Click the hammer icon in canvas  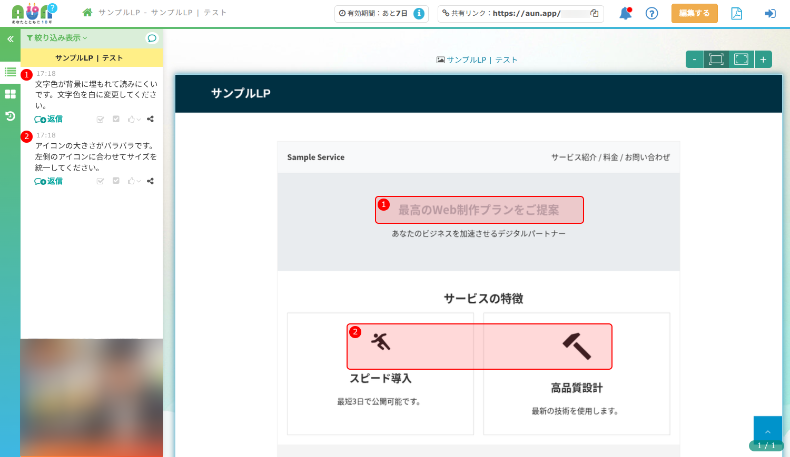(577, 346)
